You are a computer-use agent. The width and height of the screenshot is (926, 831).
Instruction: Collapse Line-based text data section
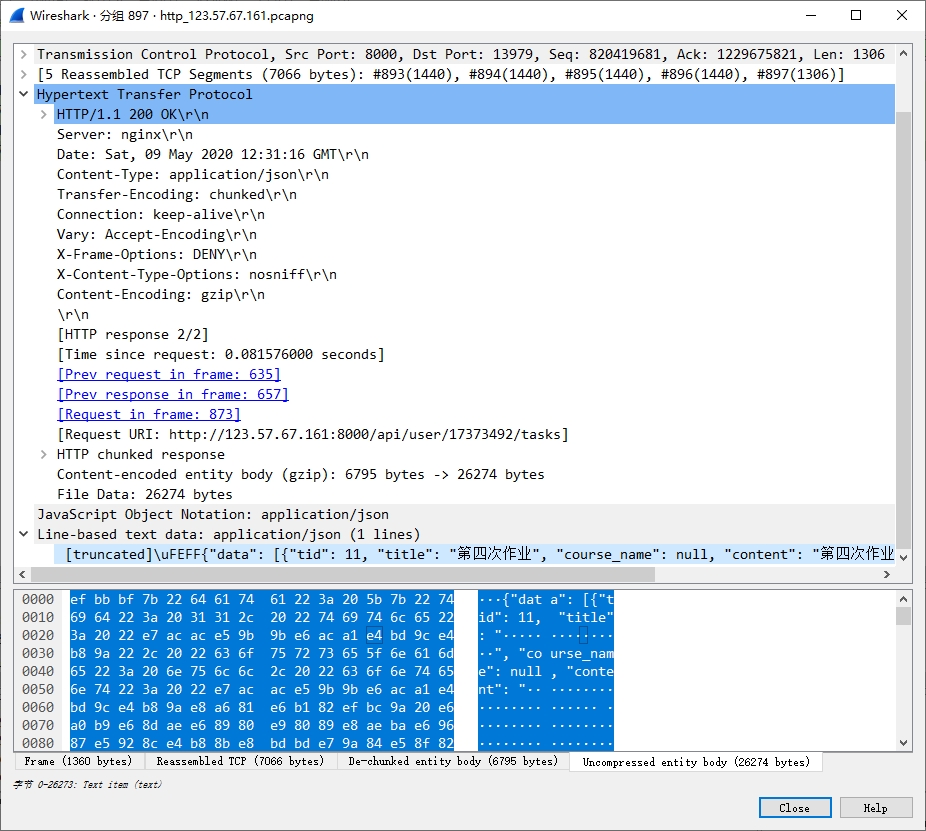[24, 534]
